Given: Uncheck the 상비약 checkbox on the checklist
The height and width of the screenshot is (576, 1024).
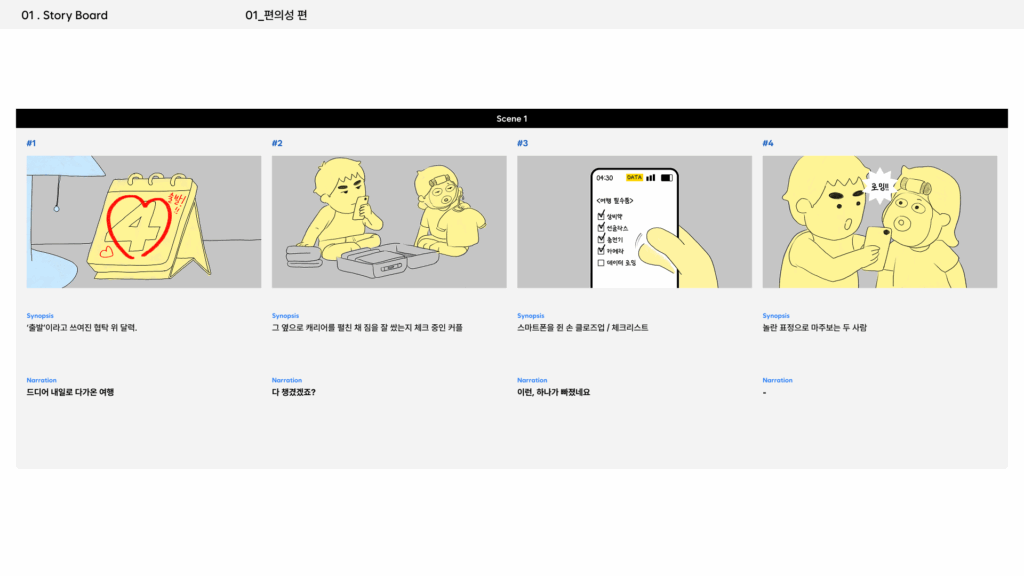Looking at the screenshot, I should (x=601, y=214).
